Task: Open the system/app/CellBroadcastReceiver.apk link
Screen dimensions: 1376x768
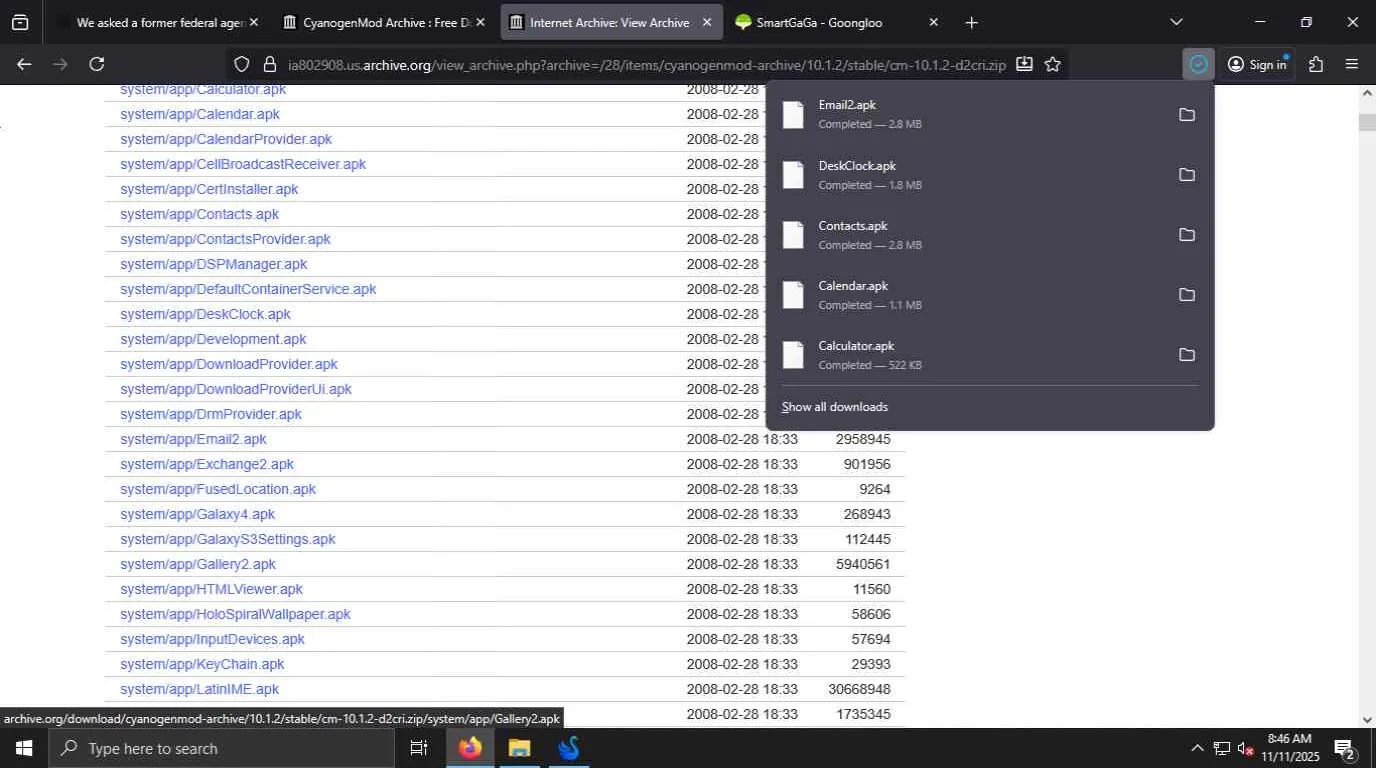Action: [243, 164]
